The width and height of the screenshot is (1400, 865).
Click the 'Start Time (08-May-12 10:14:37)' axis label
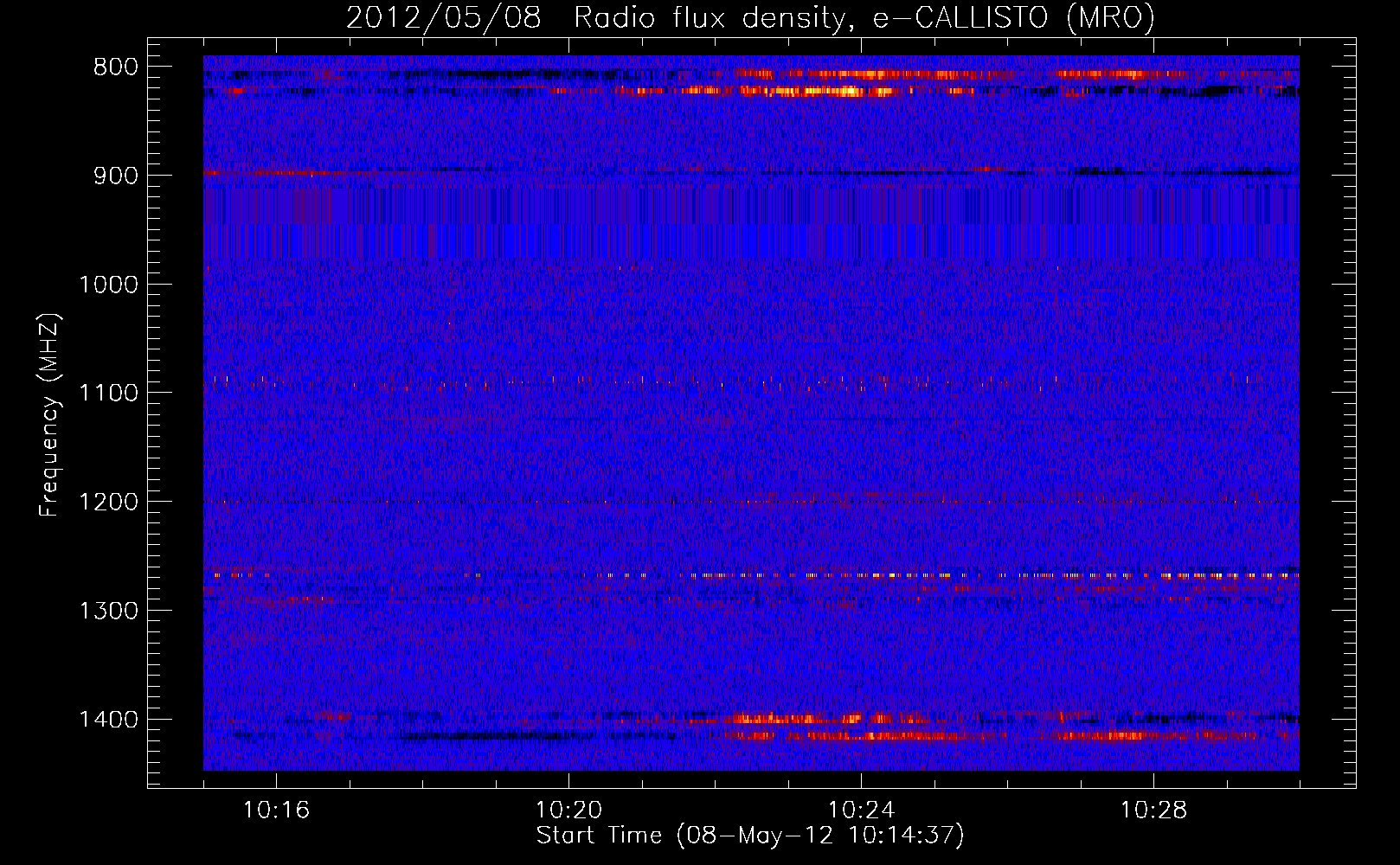(749, 836)
